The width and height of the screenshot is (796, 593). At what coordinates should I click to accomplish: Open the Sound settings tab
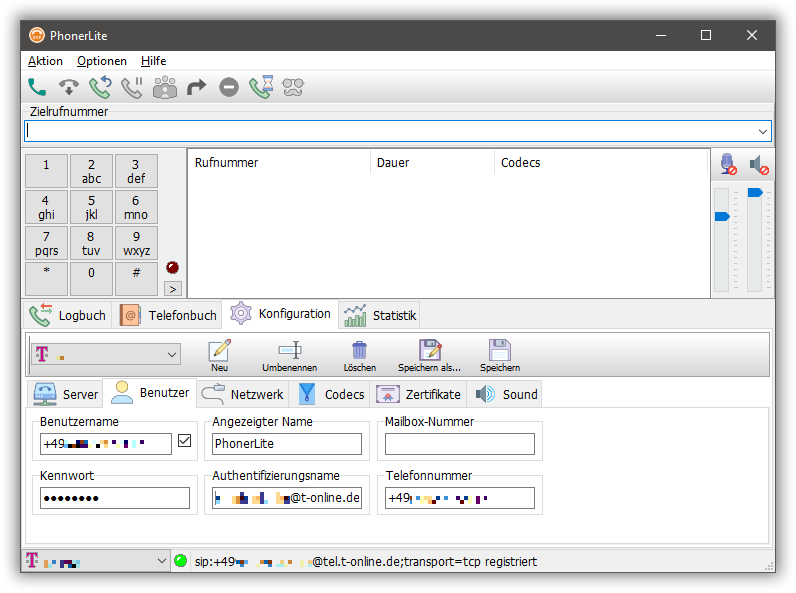505,394
